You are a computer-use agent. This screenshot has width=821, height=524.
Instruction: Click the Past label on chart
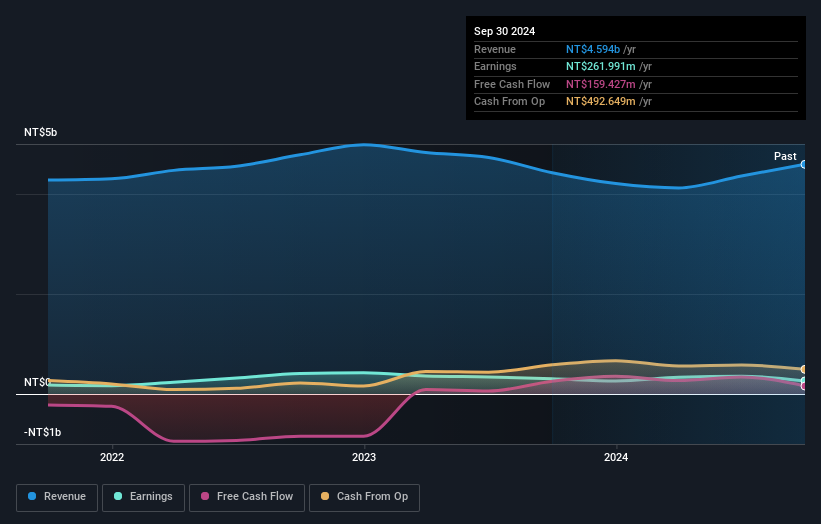coord(785,156)
